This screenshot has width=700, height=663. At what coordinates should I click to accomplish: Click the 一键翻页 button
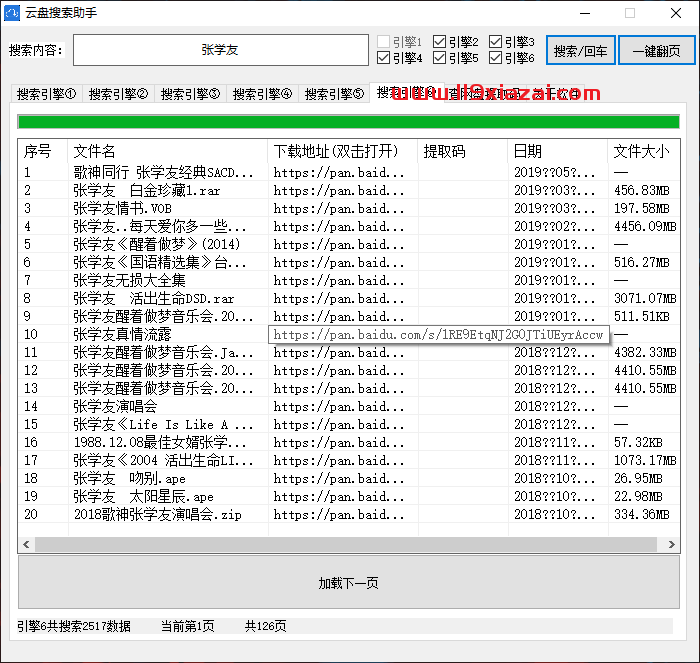pyautogui.click(x=656, y=50)
